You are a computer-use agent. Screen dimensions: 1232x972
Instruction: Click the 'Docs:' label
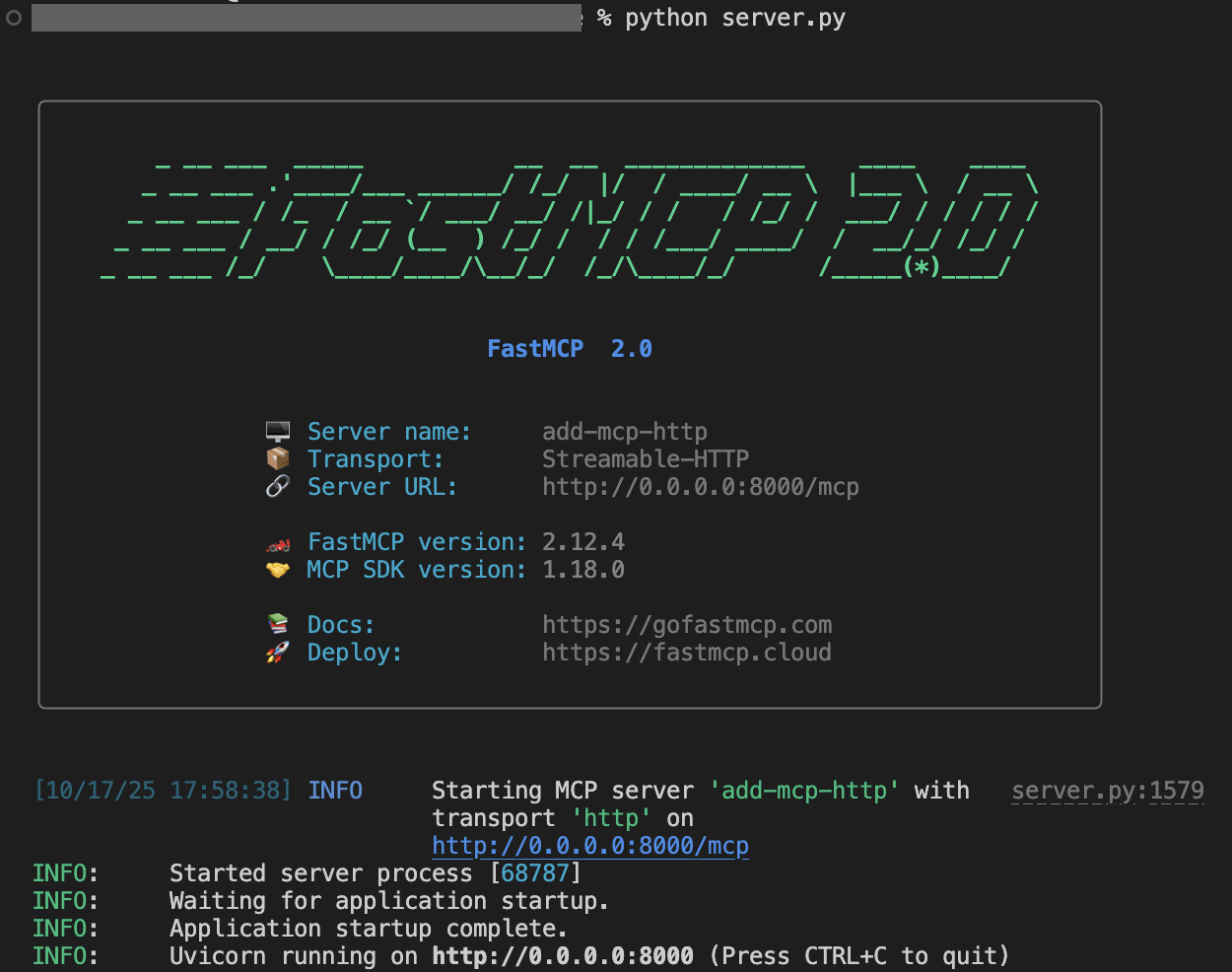coord(341,625)
